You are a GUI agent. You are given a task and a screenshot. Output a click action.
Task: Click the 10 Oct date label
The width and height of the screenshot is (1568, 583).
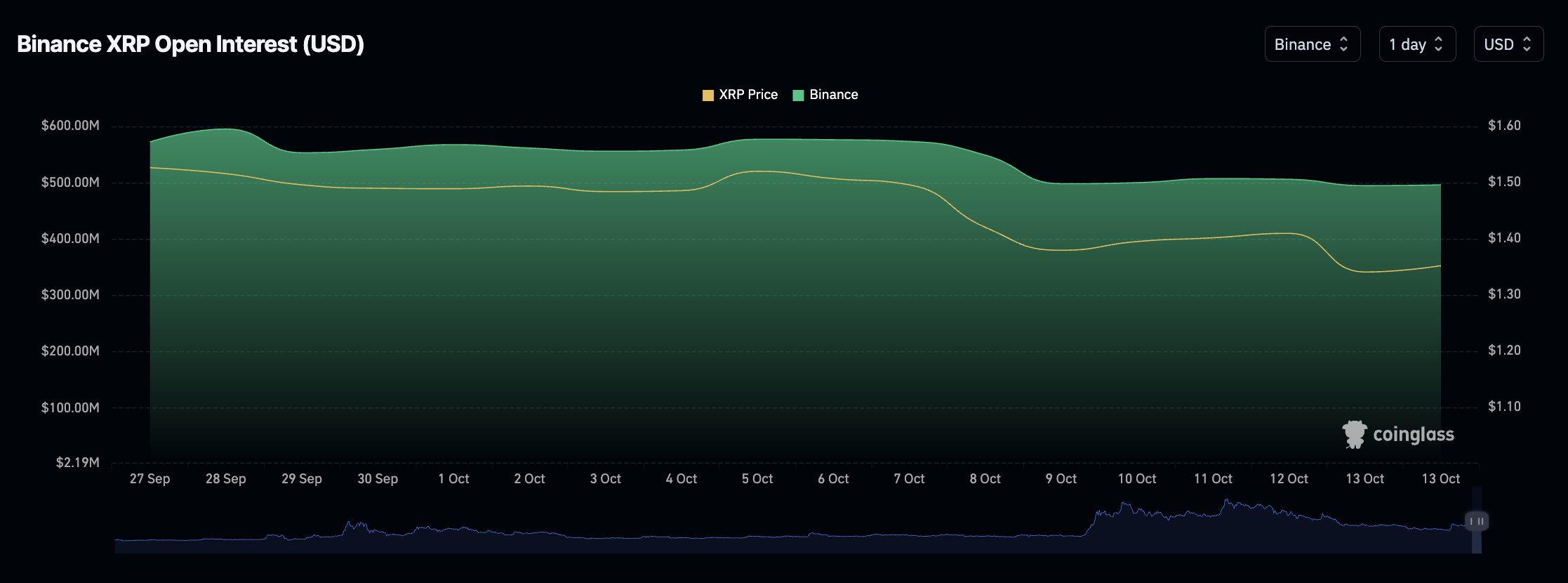click(1137, 479)
